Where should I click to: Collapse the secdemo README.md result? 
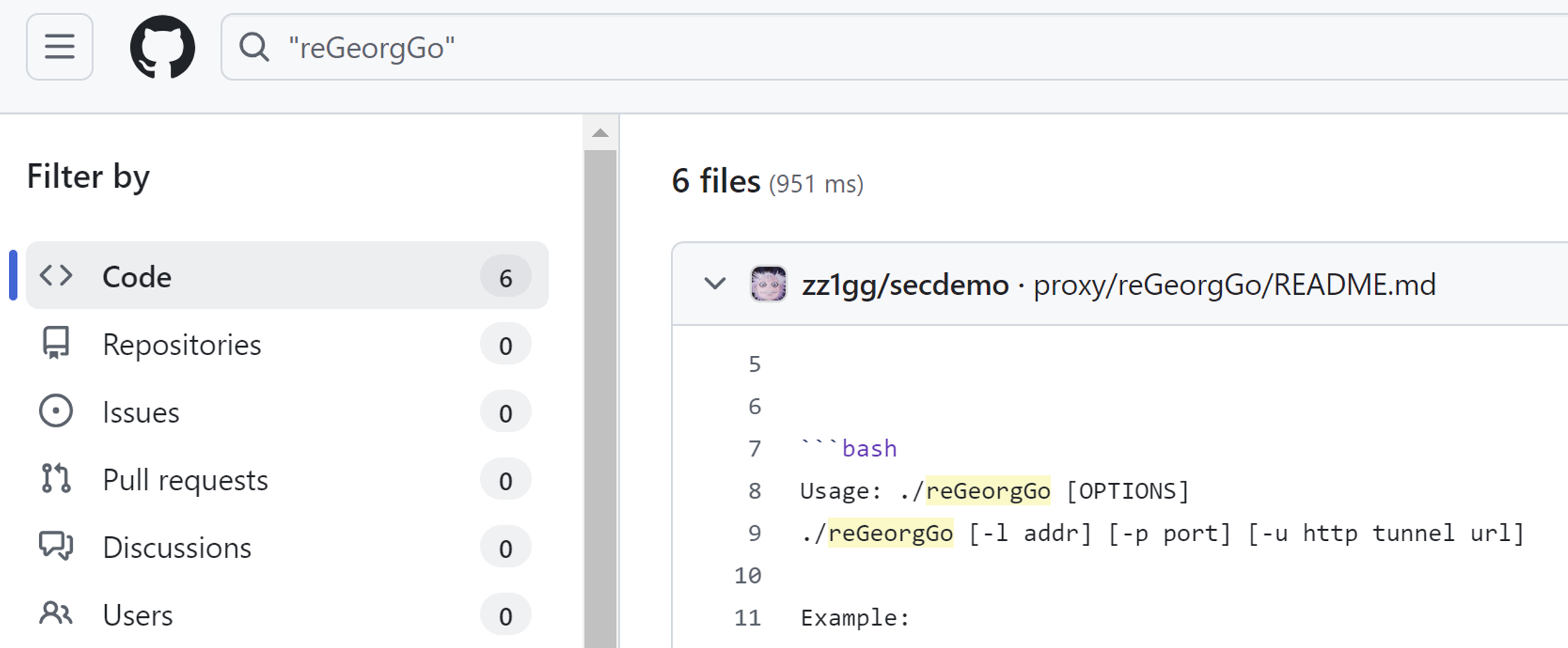point(715,284)
